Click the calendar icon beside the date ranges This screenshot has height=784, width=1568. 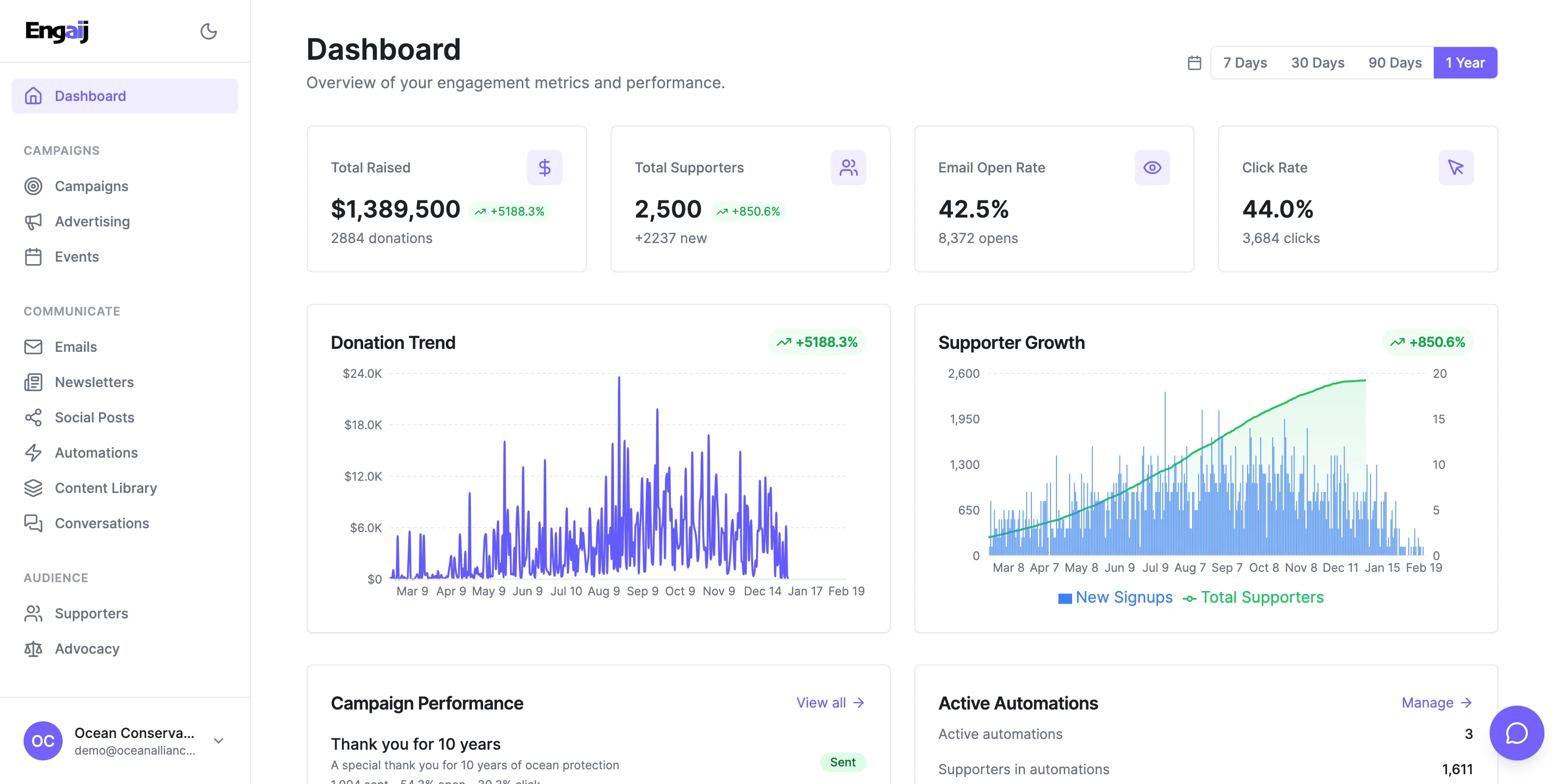tap(1194, 63)
